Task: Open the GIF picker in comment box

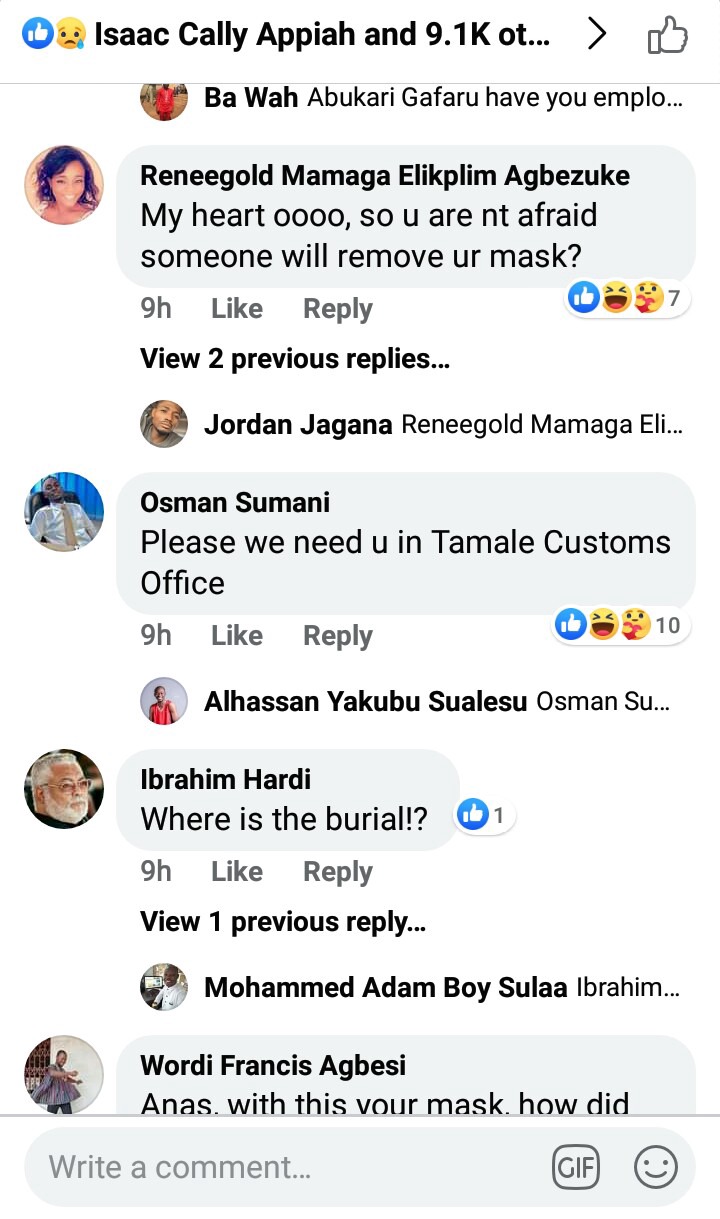Action: click(x=576, y=1167)
